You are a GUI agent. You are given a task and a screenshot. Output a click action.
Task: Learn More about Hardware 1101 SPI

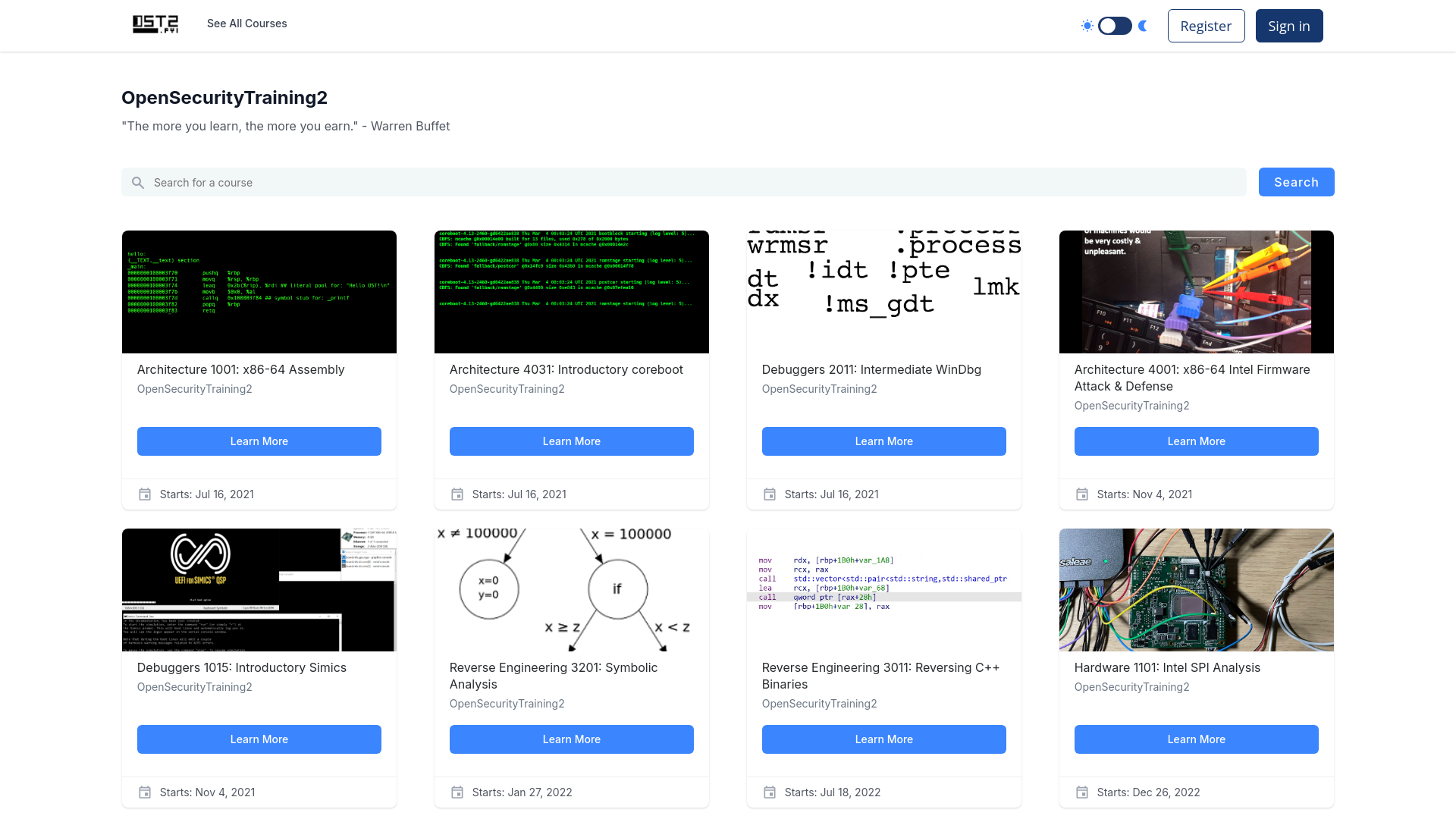pyautogui.click(x=1197, y=739)
